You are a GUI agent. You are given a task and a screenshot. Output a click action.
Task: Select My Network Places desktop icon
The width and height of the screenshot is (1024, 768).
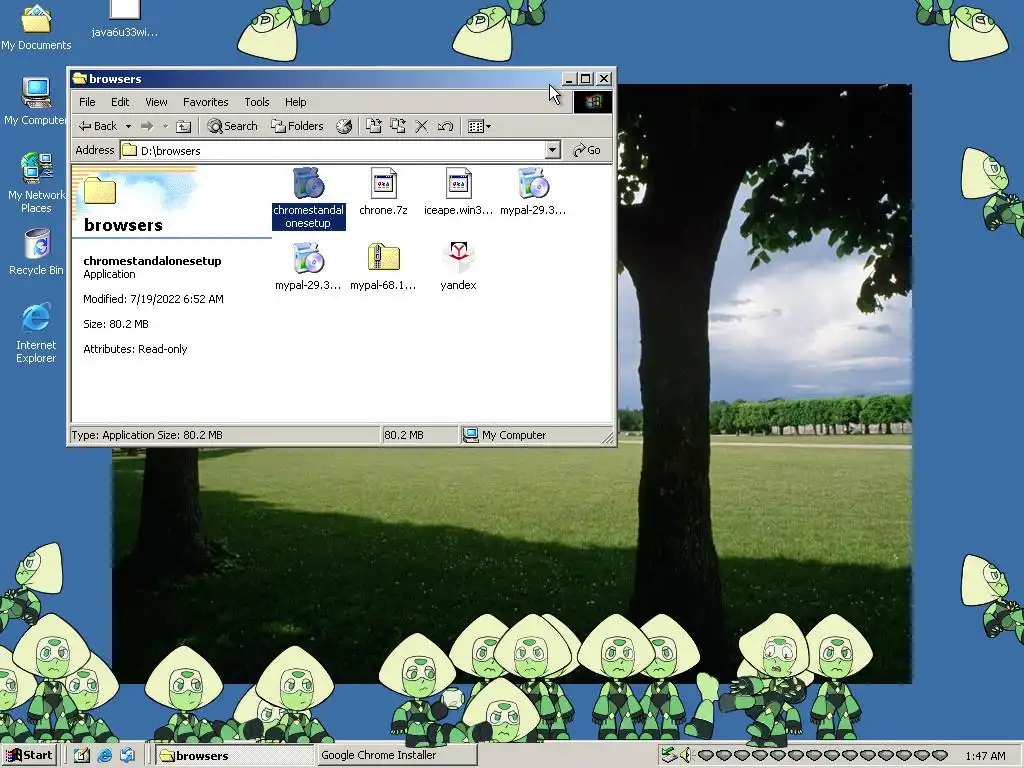36,184
